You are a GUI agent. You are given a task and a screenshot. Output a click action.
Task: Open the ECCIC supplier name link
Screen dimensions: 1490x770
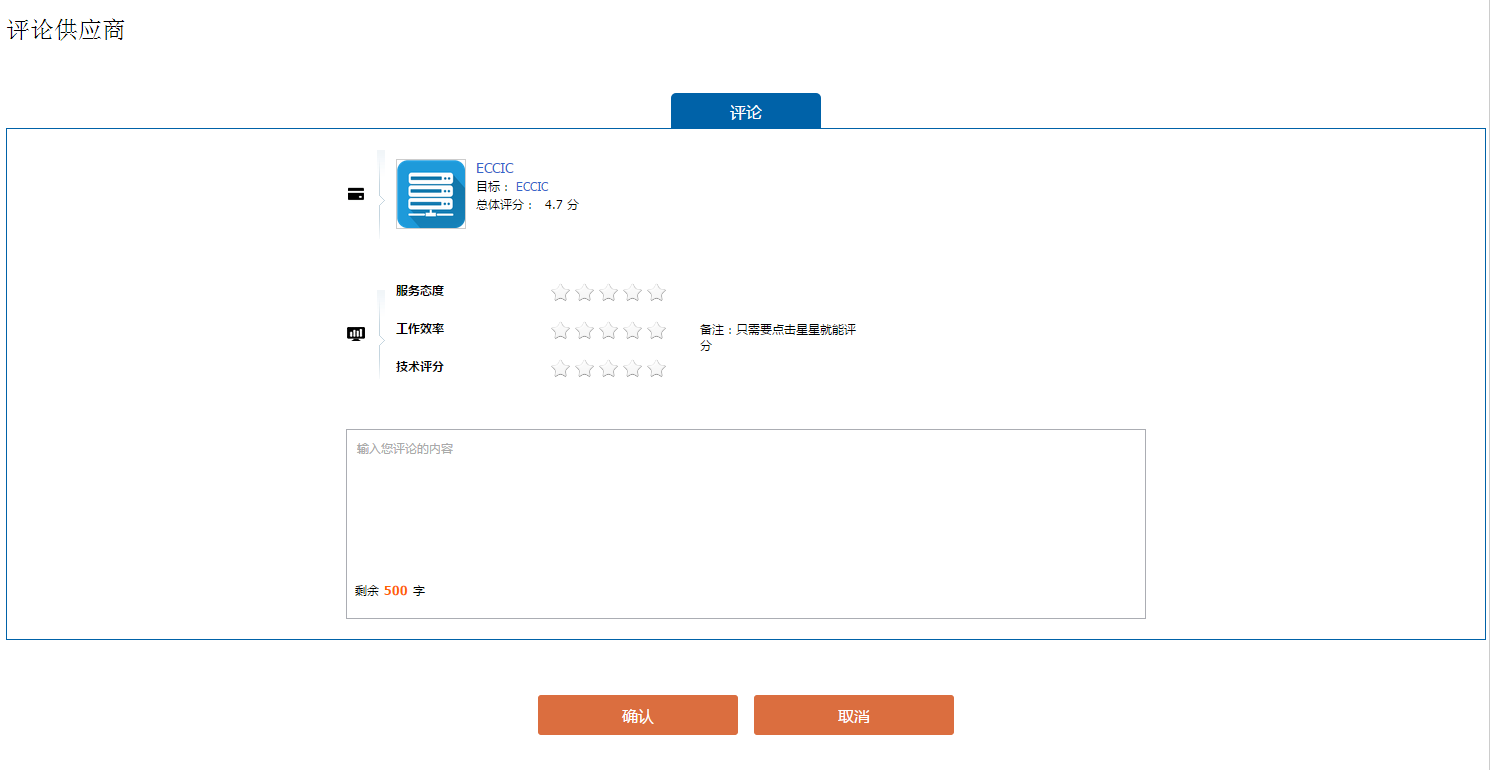pos(494,168)
